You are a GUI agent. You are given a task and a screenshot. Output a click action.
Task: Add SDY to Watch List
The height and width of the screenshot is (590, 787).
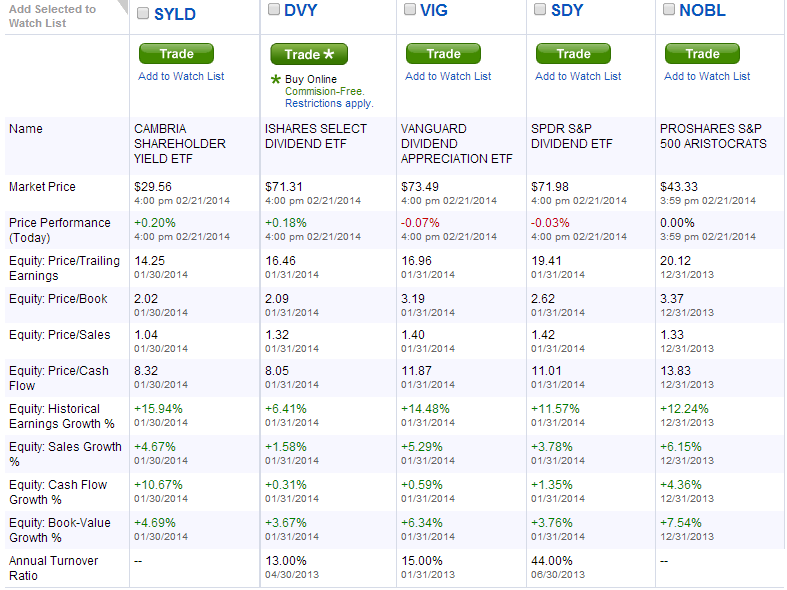click(x=578, y=76)
